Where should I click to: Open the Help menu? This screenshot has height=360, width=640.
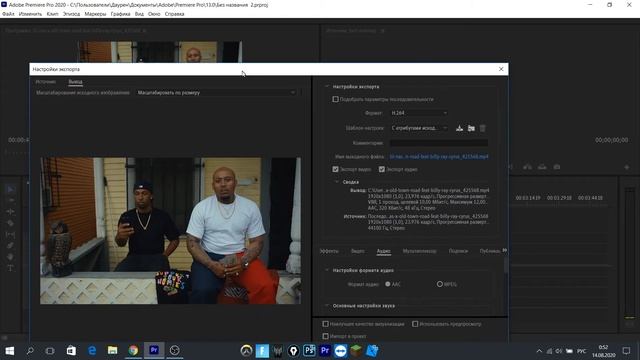(x=174, y=14)
